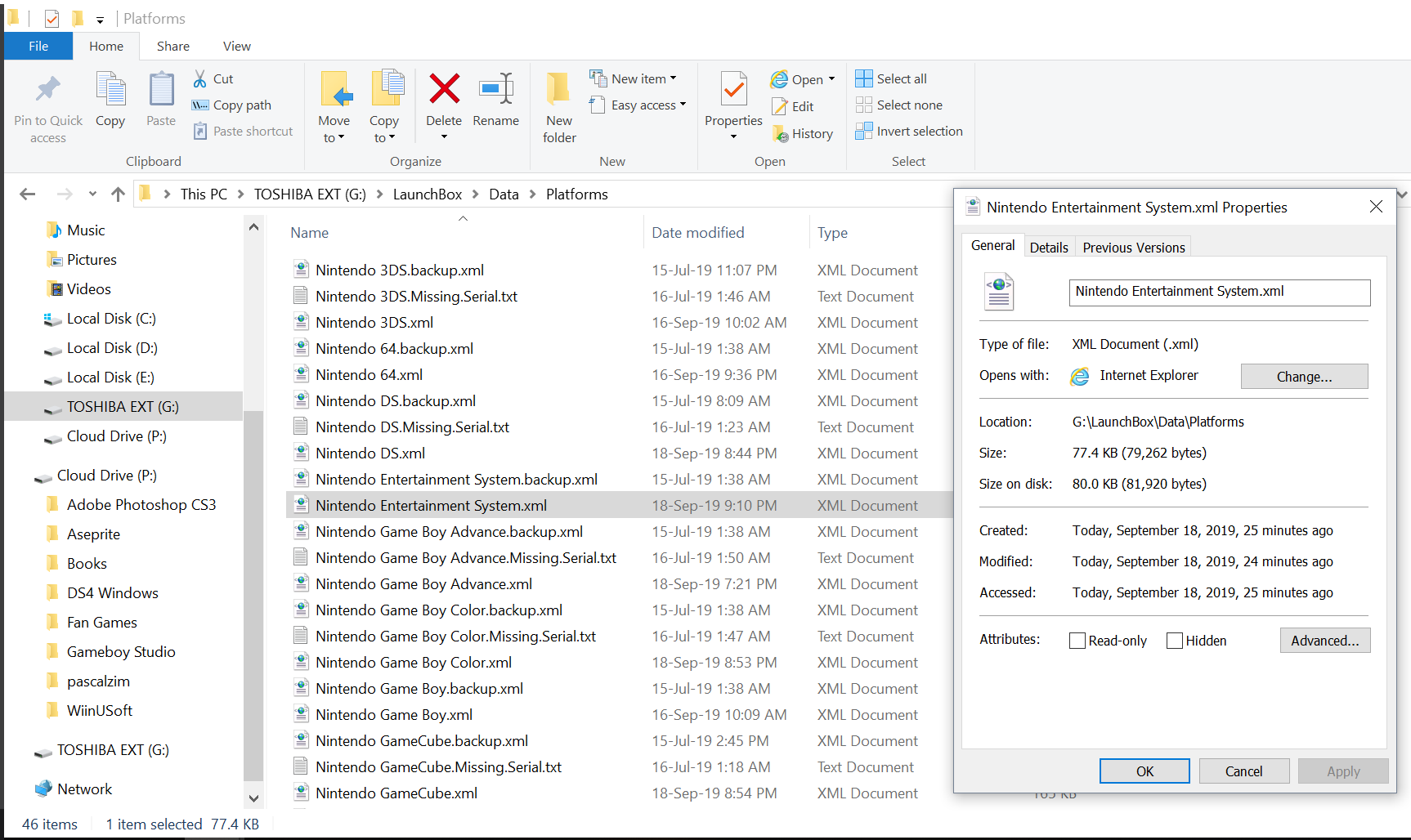
Task: Rename the selected file
Action: tap(495, 100)
